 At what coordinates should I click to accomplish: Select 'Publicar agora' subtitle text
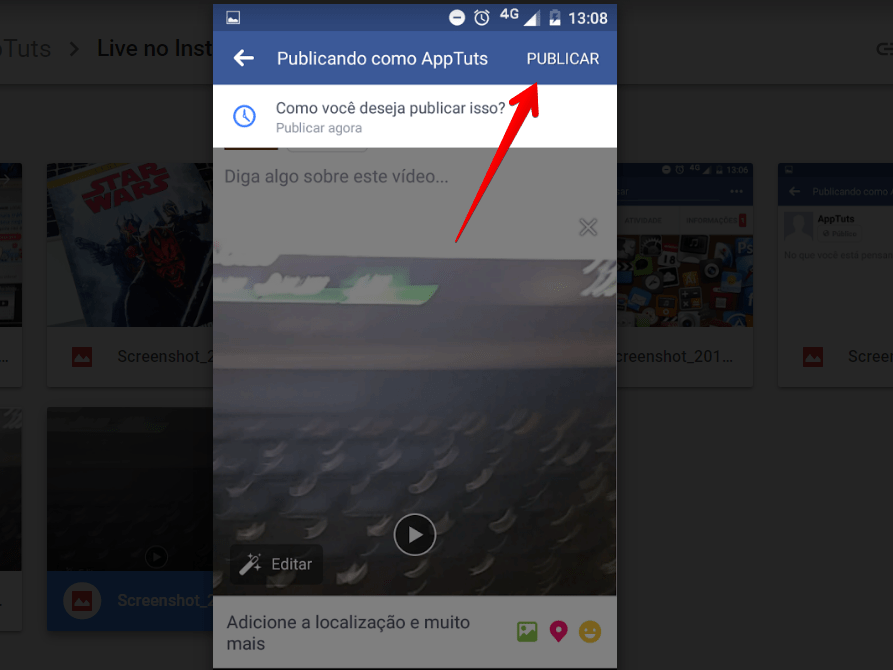[x=319, y=128]
